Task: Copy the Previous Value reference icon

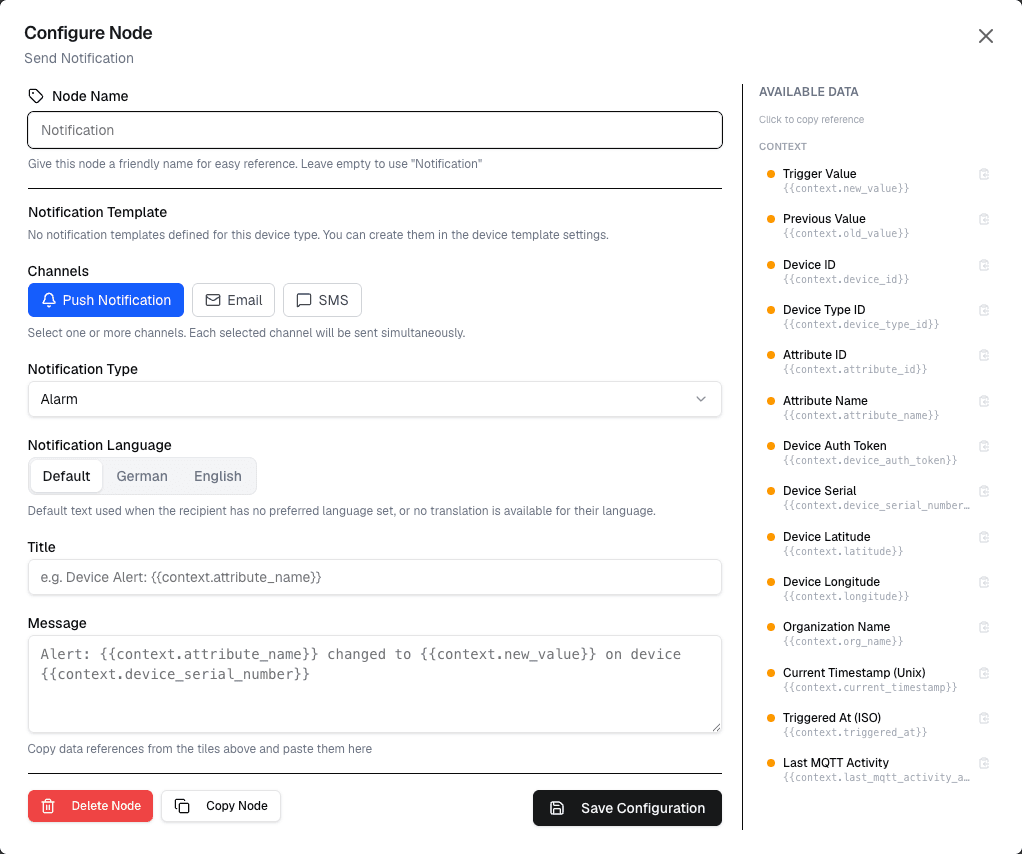Action: point(984,219)
